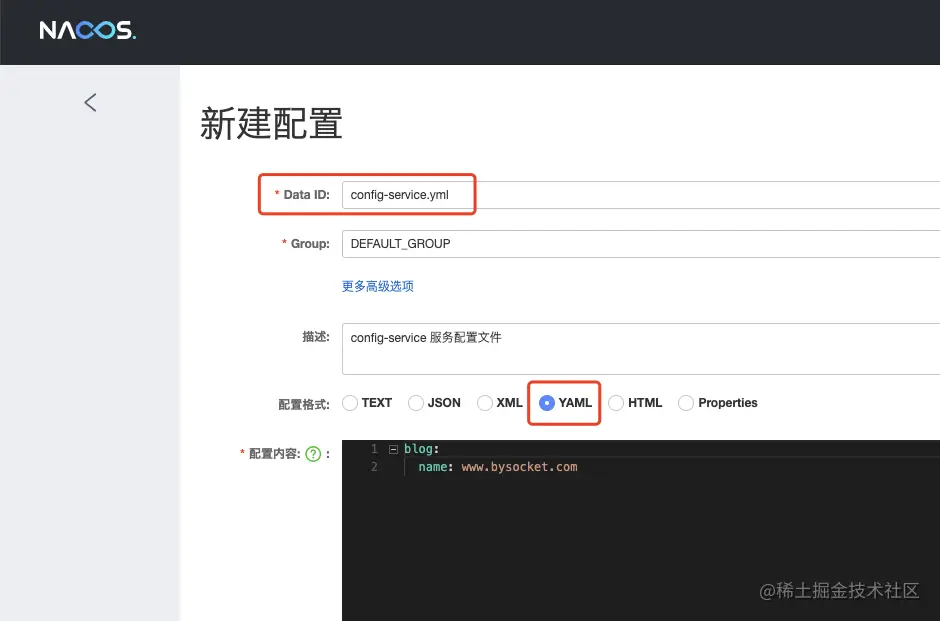The image size is (940, 621).
Task: Click the 配置内容 label
Action: 275,454
